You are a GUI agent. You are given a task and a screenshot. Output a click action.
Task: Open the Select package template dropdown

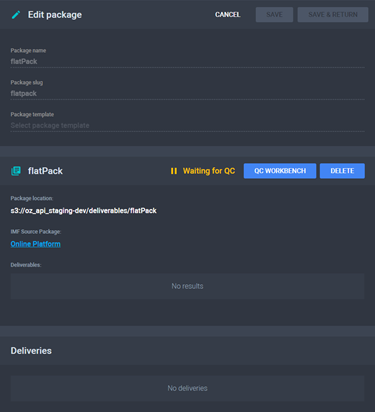[x=187, y=126]
